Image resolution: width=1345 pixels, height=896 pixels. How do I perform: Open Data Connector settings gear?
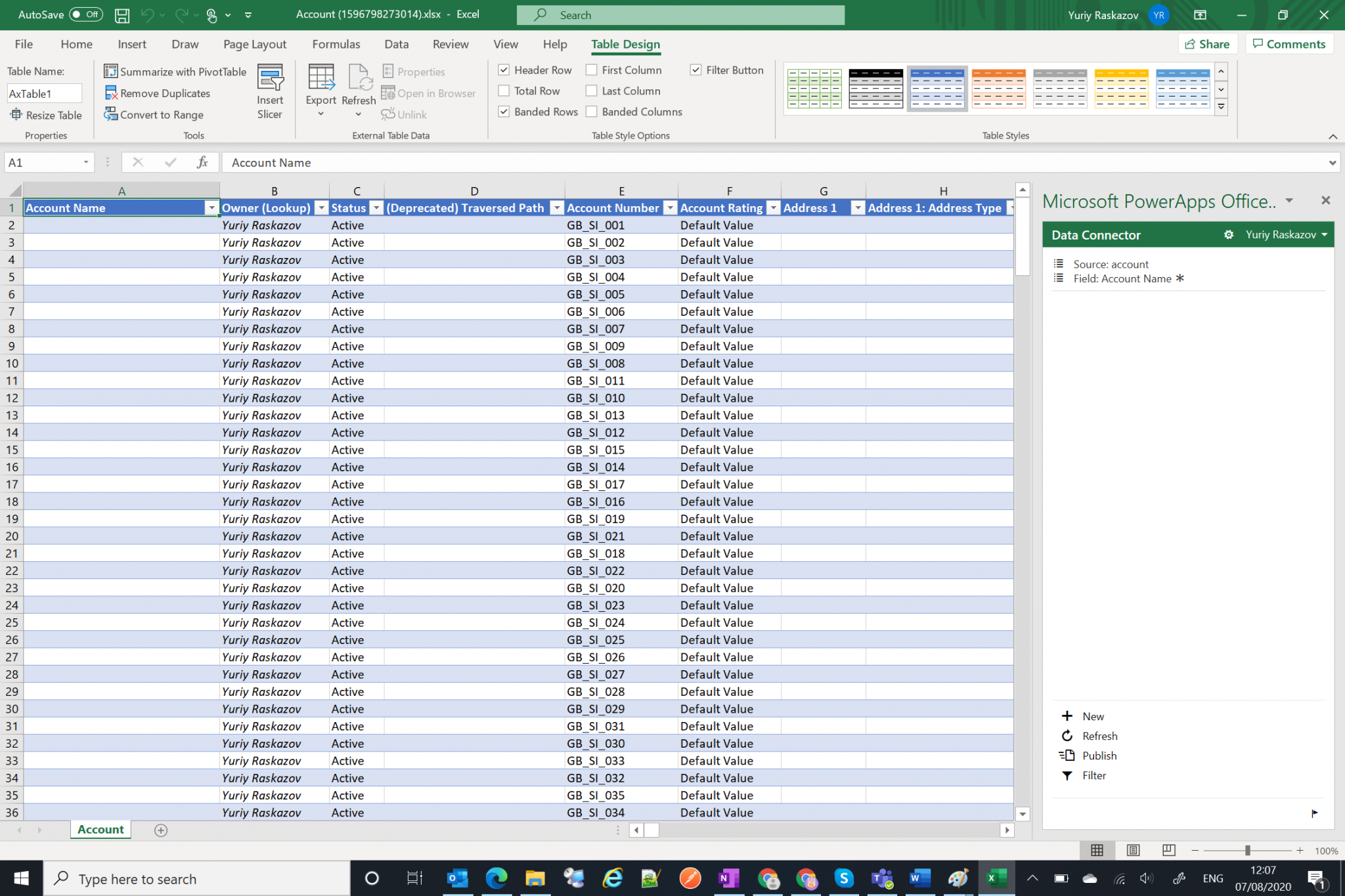1229,234
